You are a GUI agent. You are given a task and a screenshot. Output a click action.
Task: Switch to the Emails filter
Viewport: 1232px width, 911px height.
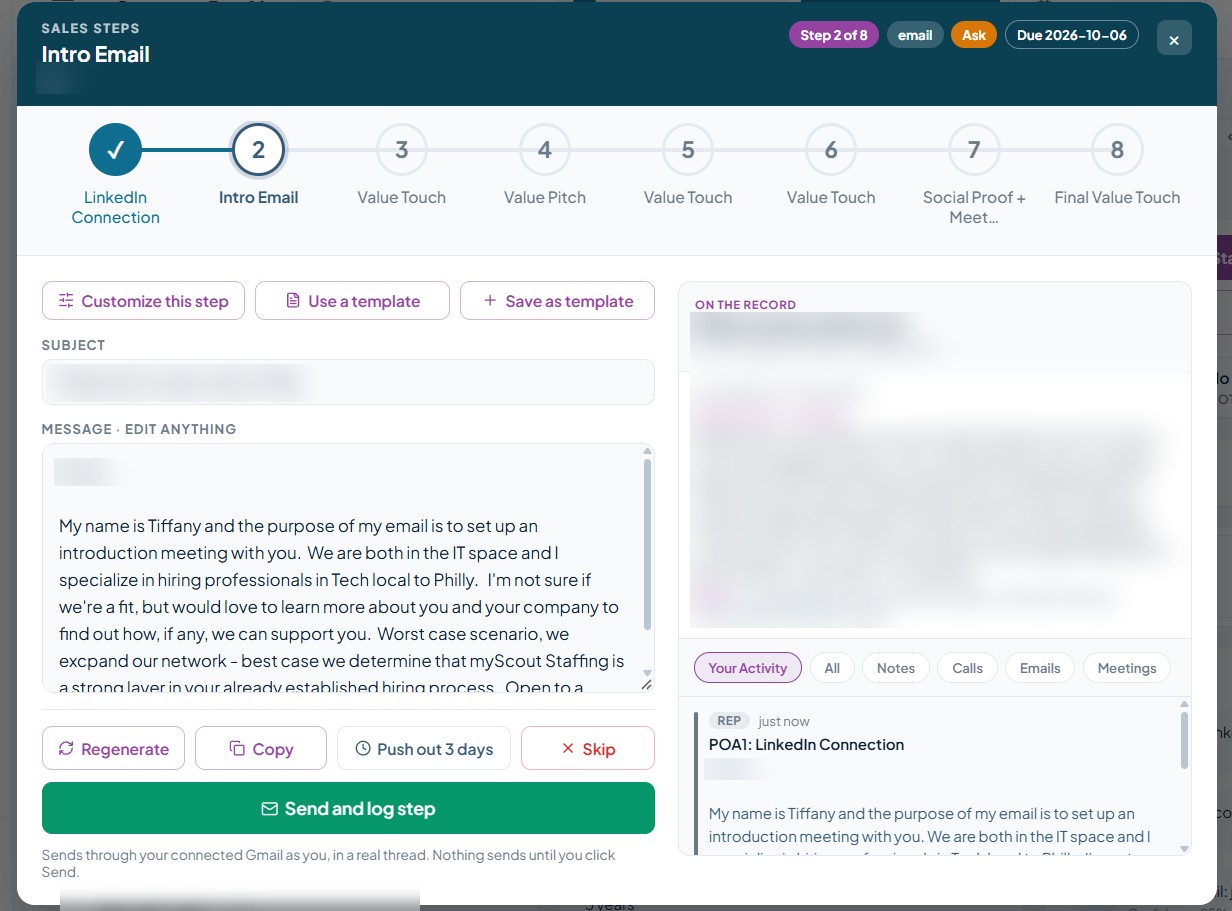coord(1040,668)
